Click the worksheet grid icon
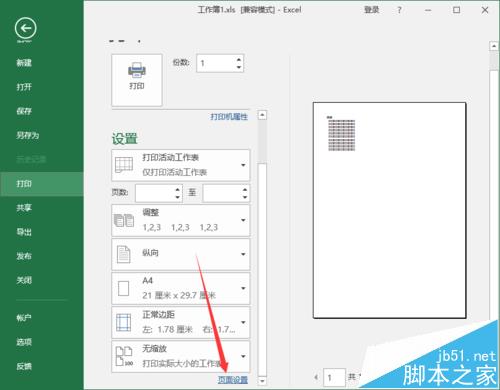Image resolution: width=500 pixels, height=390 pixels. [124, 165]
